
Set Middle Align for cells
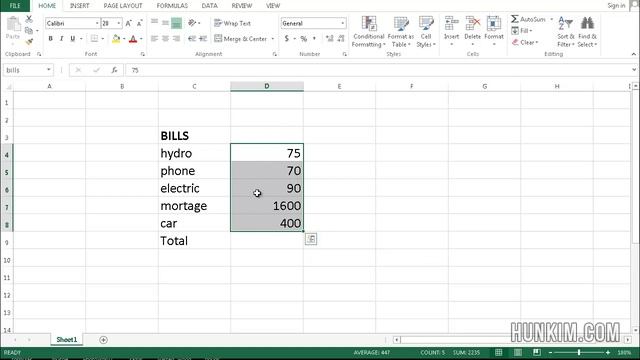point(165,23)
